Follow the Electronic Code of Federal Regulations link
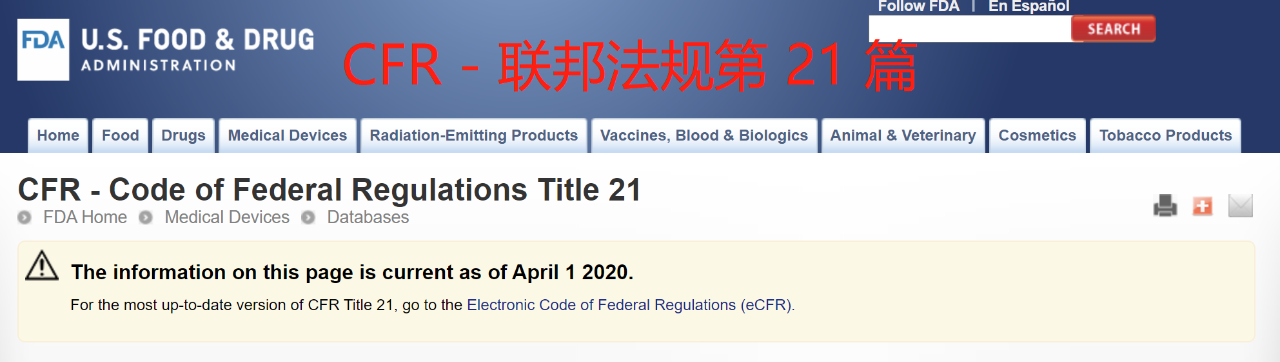This screenshot has height=362, width=1280. tap(631, 305)
